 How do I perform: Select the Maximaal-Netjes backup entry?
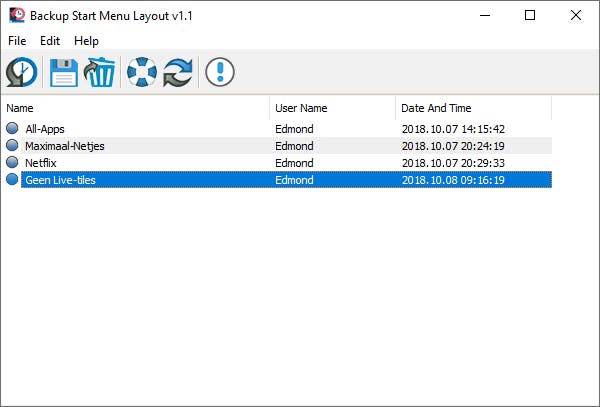[65, 145]
